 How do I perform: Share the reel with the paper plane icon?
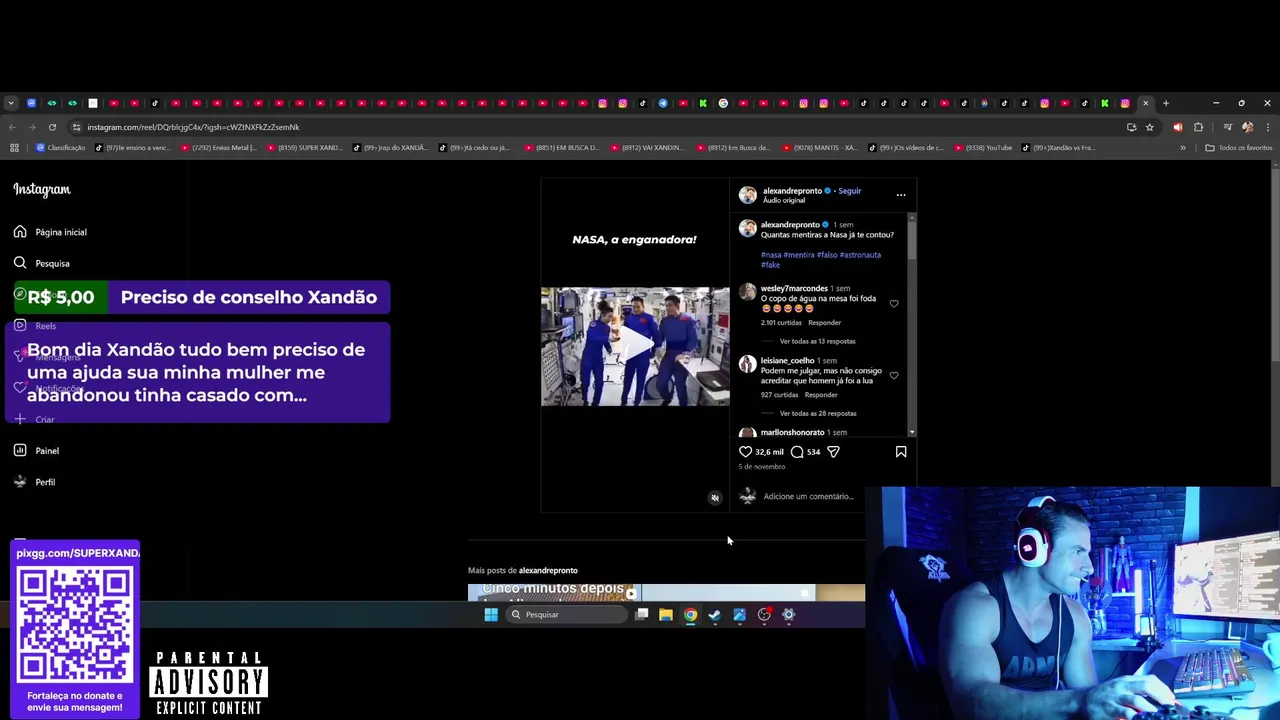point(833,452)
